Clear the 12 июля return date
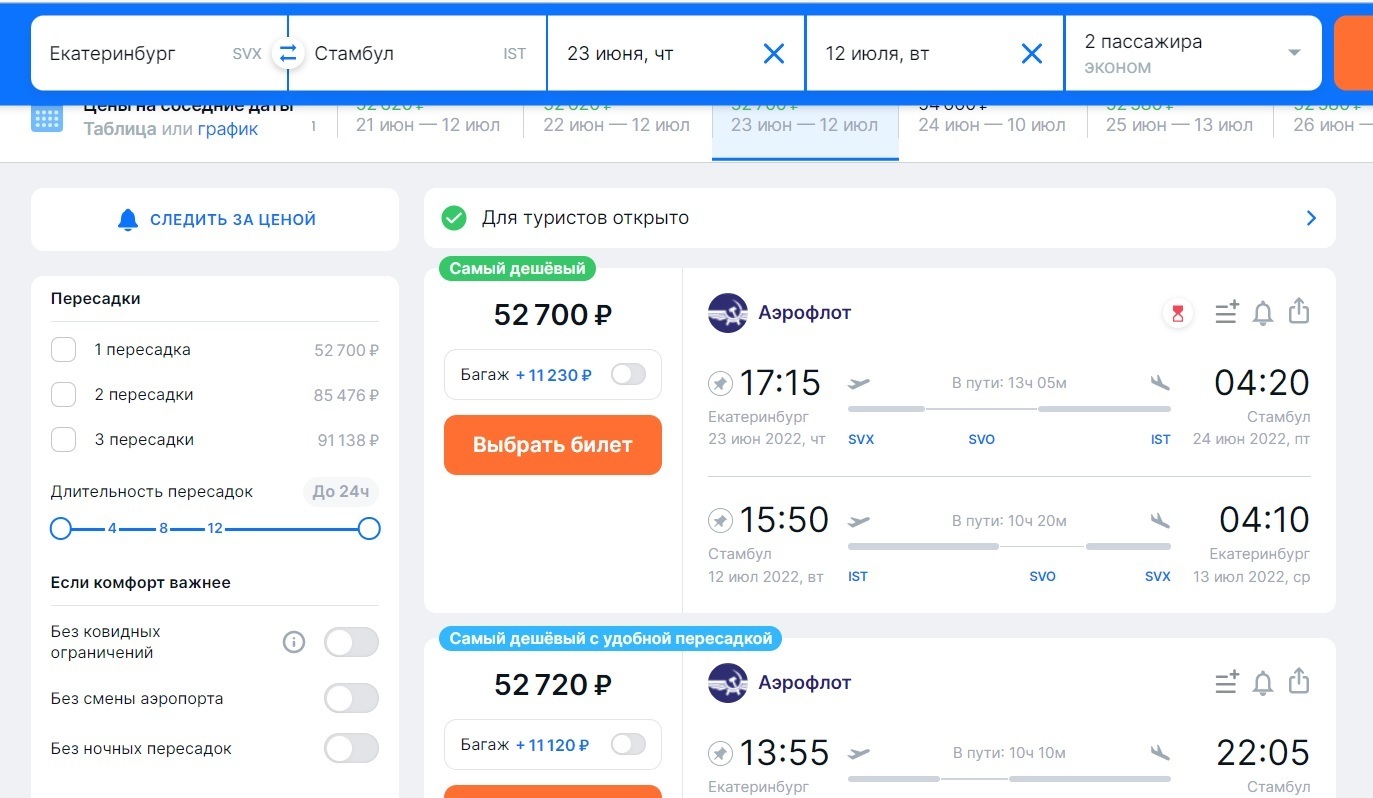This screenshot has height=798, width=1373. 1031,54
